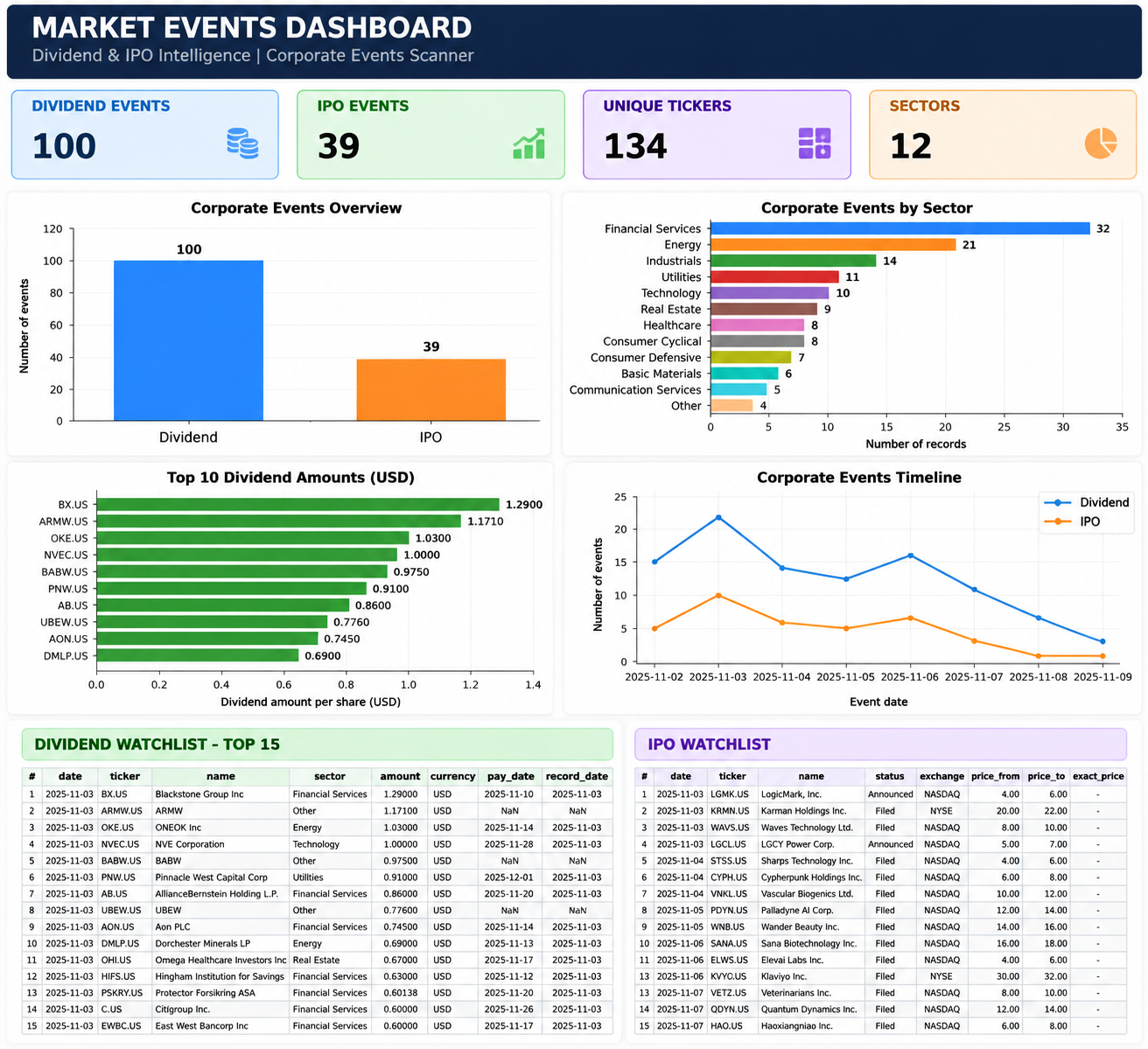Click the rising chart icon in IPO Events card

pos(528,143)
